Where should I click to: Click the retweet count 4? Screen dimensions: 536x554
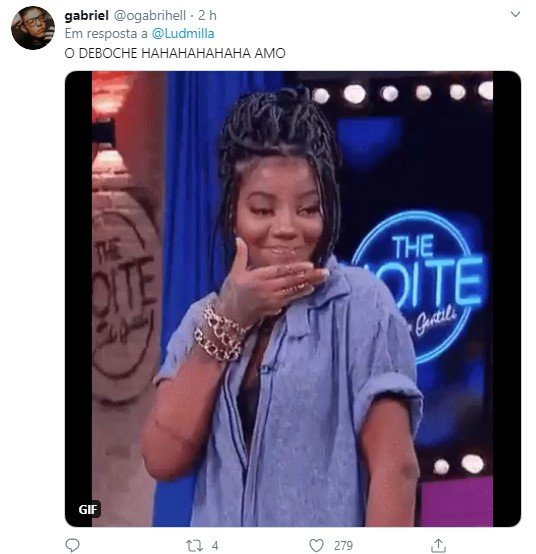point(215,546)
